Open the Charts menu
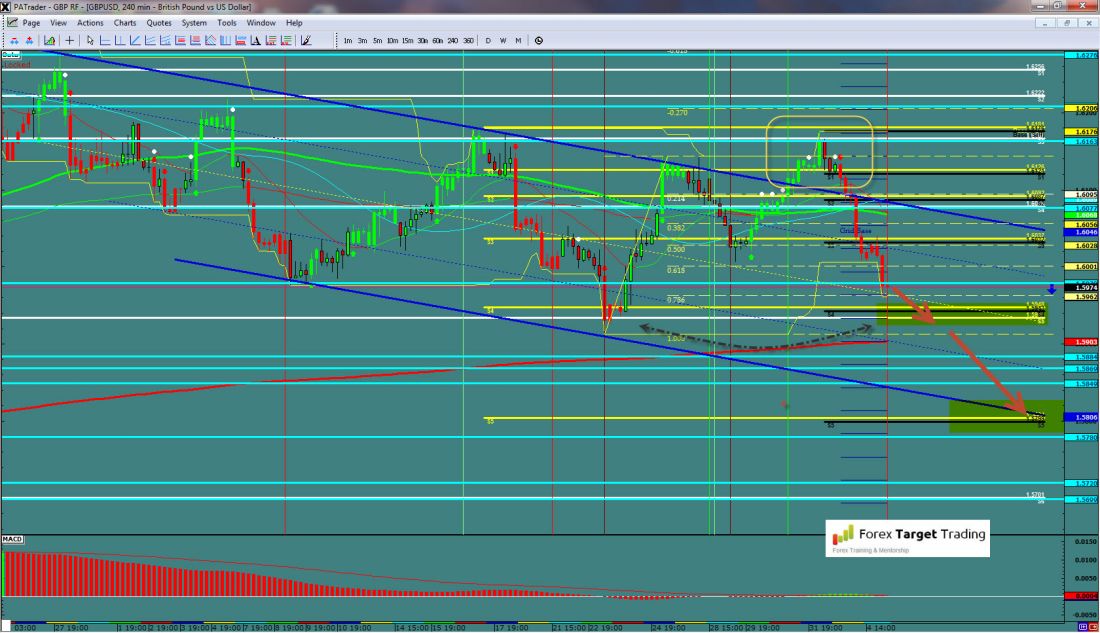Viewport: 1100px width, 633px height. pos(125,22)
